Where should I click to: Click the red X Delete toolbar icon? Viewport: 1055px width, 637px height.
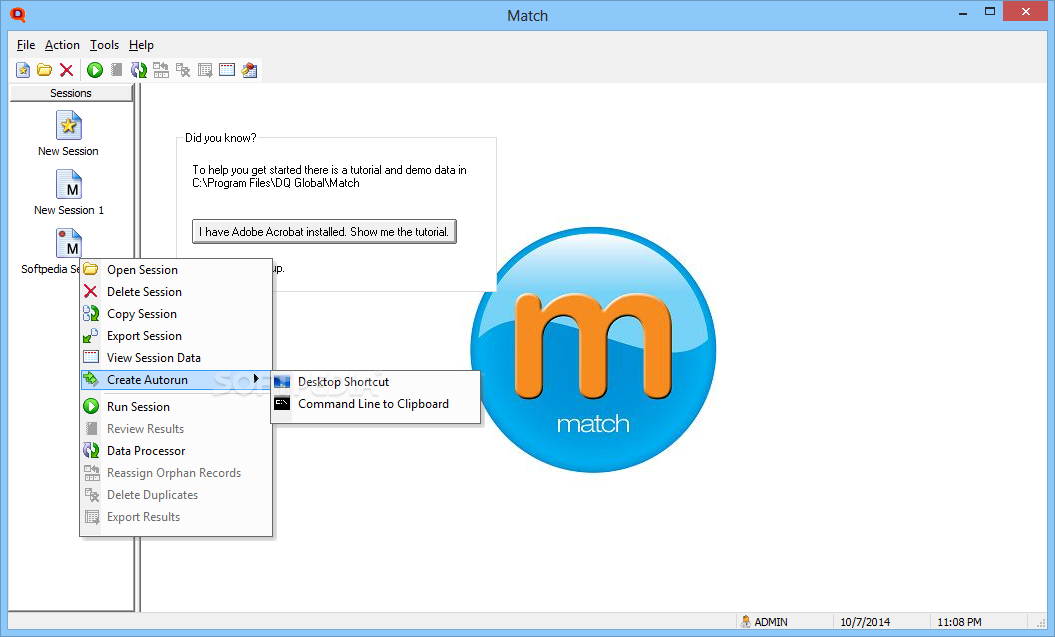[x=67, y=70]
